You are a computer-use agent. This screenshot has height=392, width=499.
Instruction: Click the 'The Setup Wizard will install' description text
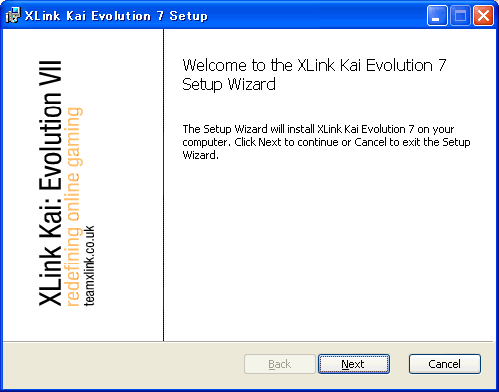(x=326, y=142)
